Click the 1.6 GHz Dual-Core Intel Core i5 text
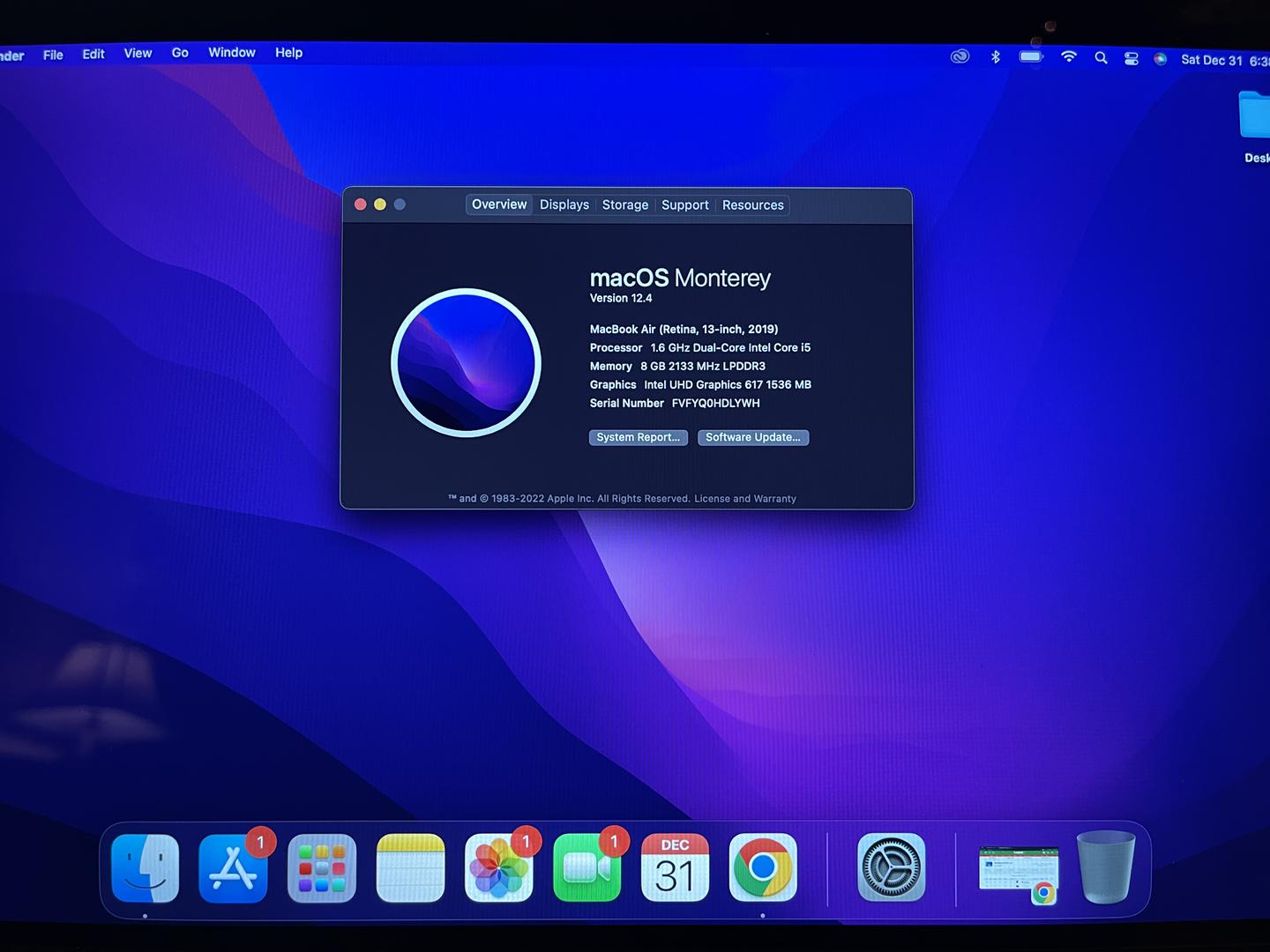This screenshot has width=1270, height=952. [730, 347]
